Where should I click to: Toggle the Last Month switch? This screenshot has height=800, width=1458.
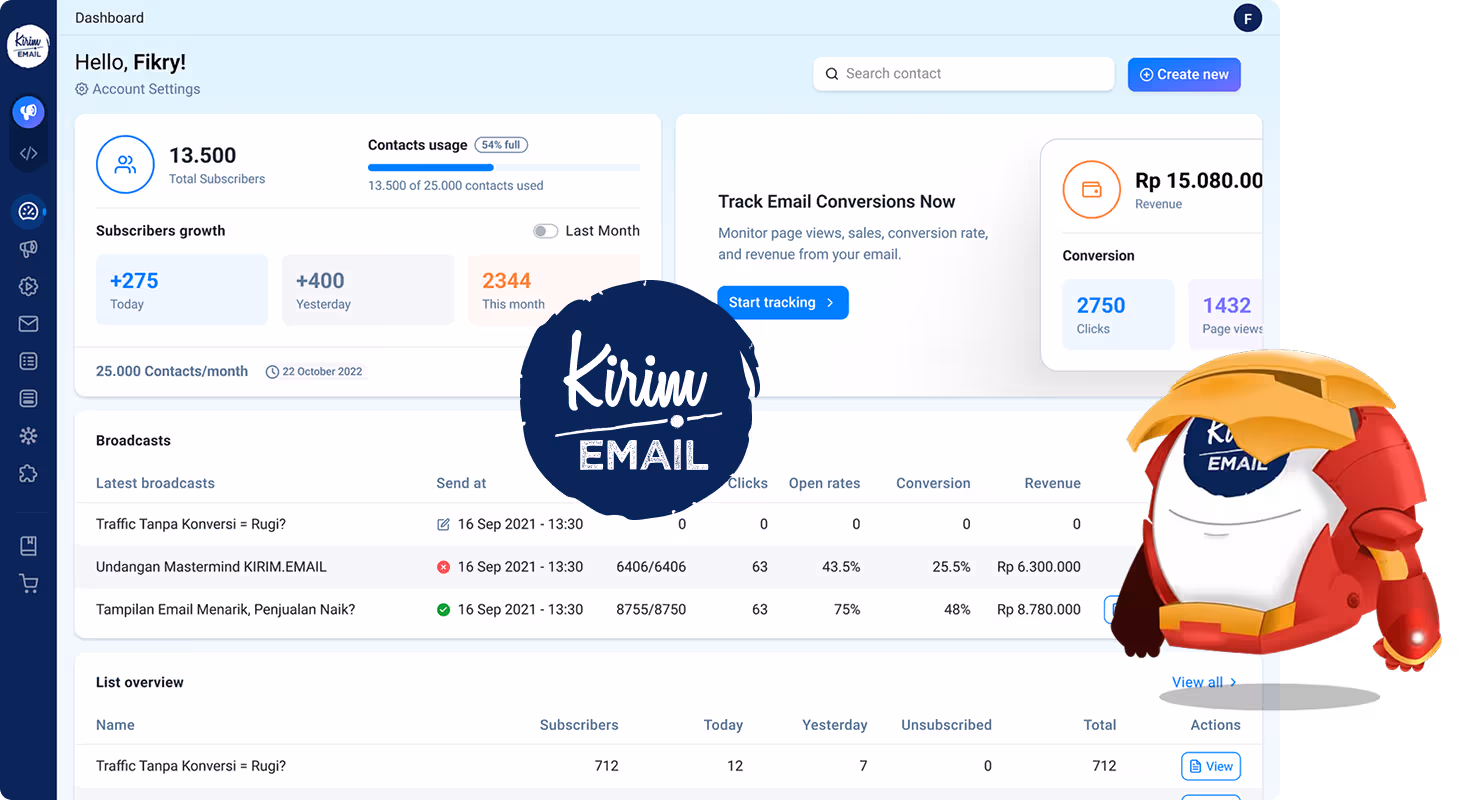[x=545, y=231]
